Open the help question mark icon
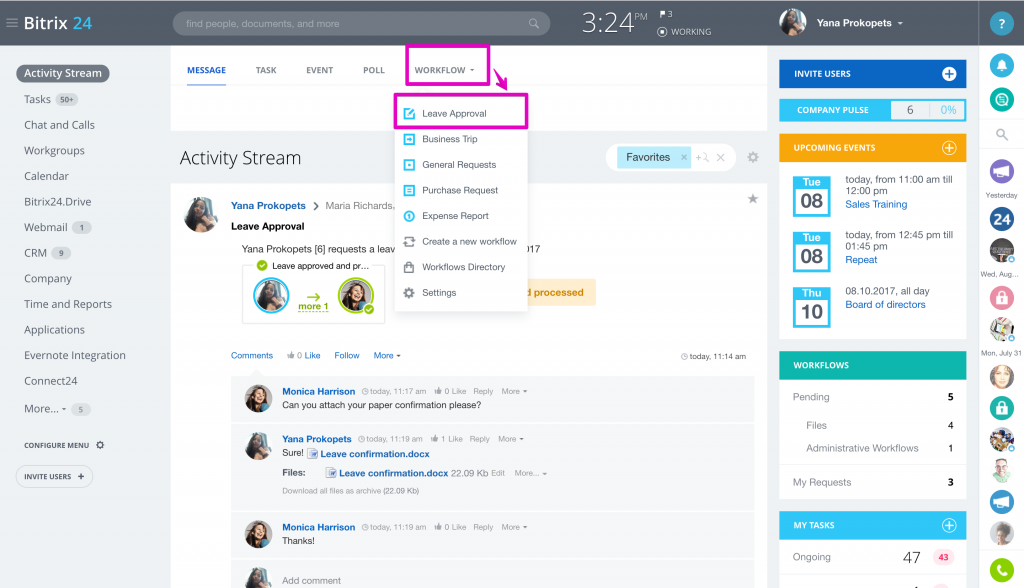The height and width of the screenshot is (588, 1024). (1001, 24)
